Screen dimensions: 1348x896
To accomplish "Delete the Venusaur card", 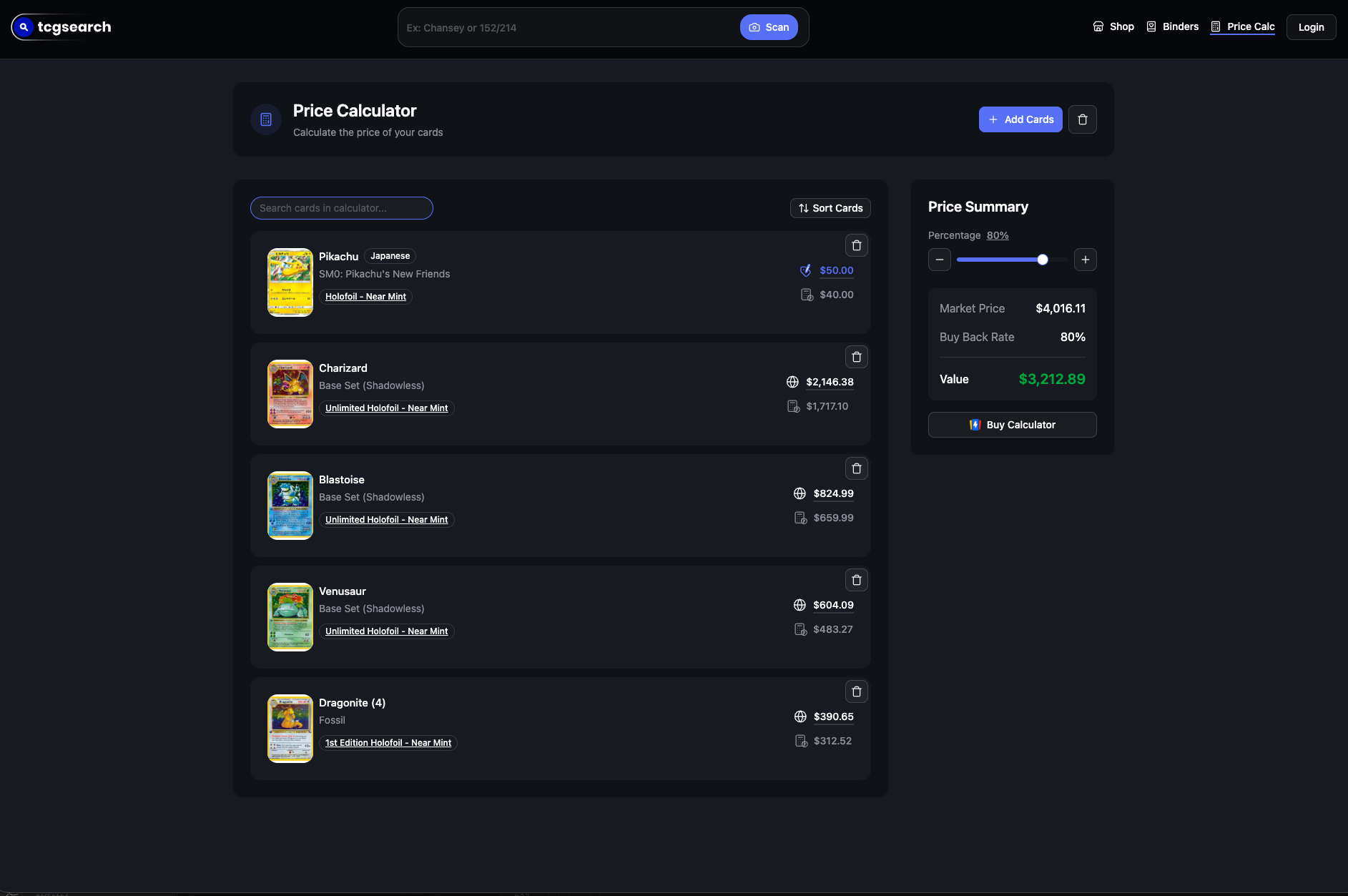I will click(x=857, y=580).
